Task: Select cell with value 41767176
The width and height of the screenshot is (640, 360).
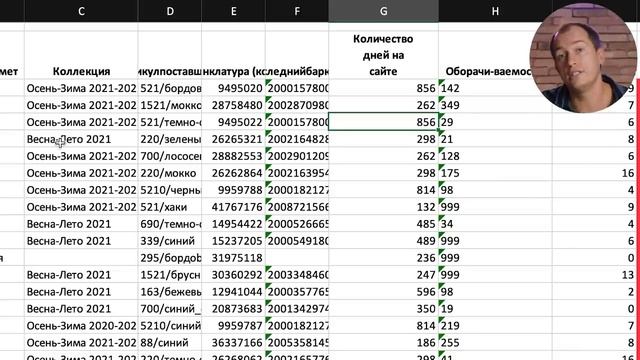Action: pos(233,207)
